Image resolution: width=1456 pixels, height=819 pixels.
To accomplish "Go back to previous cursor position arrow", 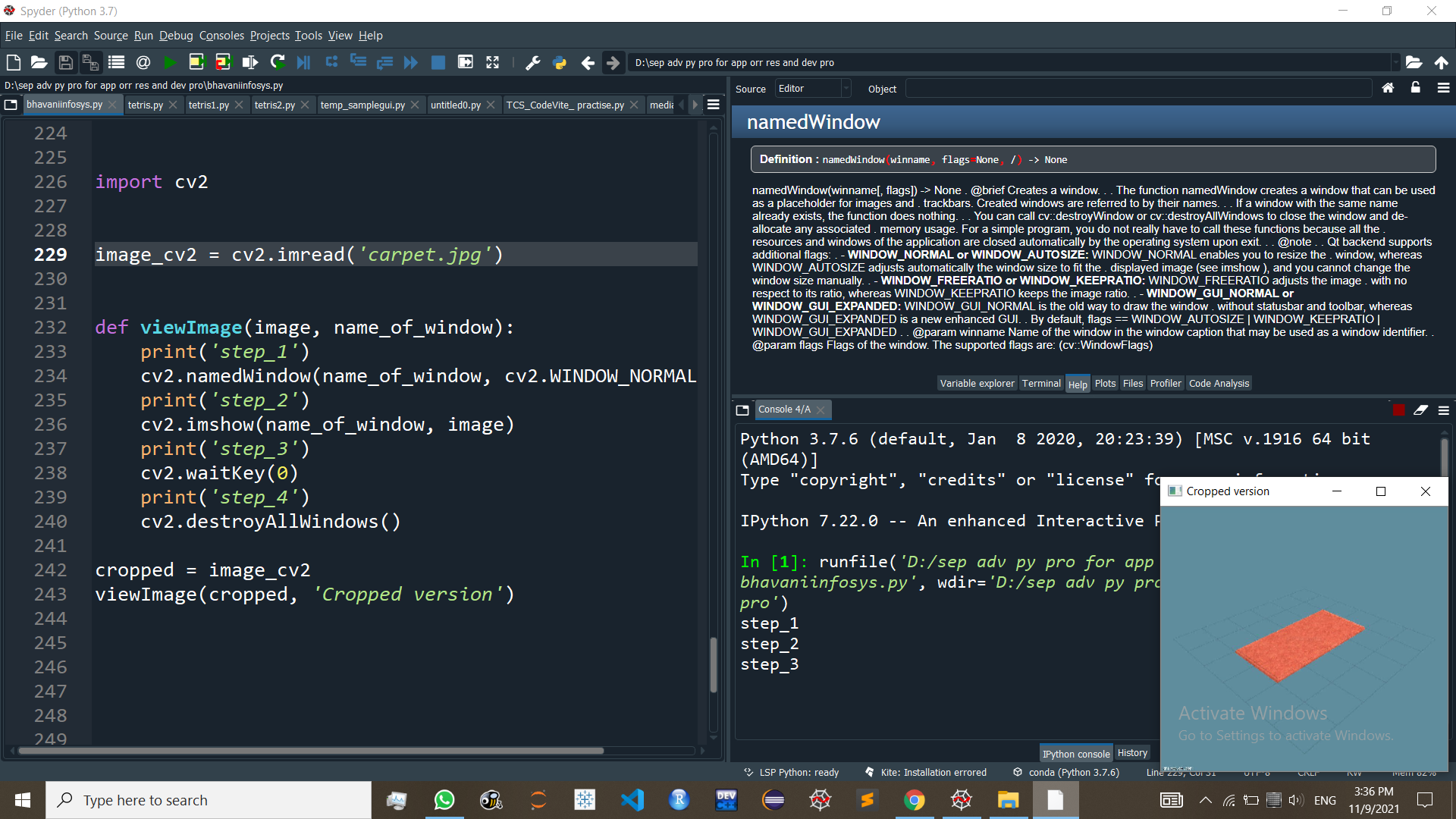I will (x=588, y=62).
